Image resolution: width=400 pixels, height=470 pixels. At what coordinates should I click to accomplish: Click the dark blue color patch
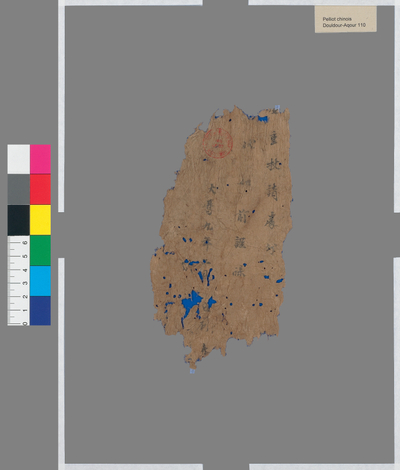[40, 311]
